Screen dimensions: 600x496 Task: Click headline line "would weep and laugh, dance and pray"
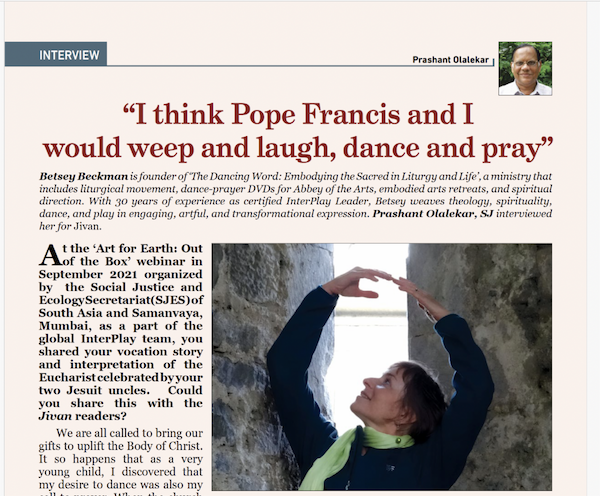(298, 148)
